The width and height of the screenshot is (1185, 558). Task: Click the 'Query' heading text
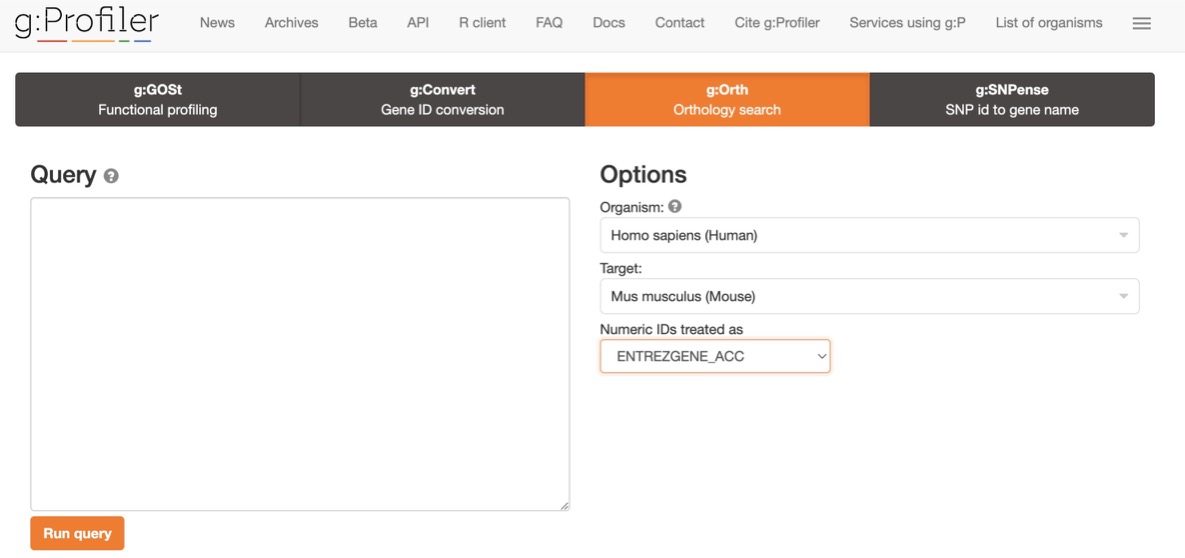pos(63,175)
